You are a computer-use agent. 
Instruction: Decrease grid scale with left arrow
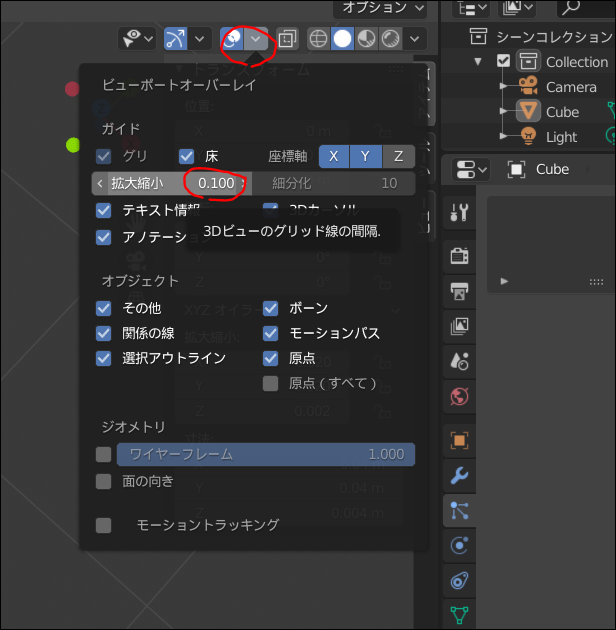pos(100,184)
